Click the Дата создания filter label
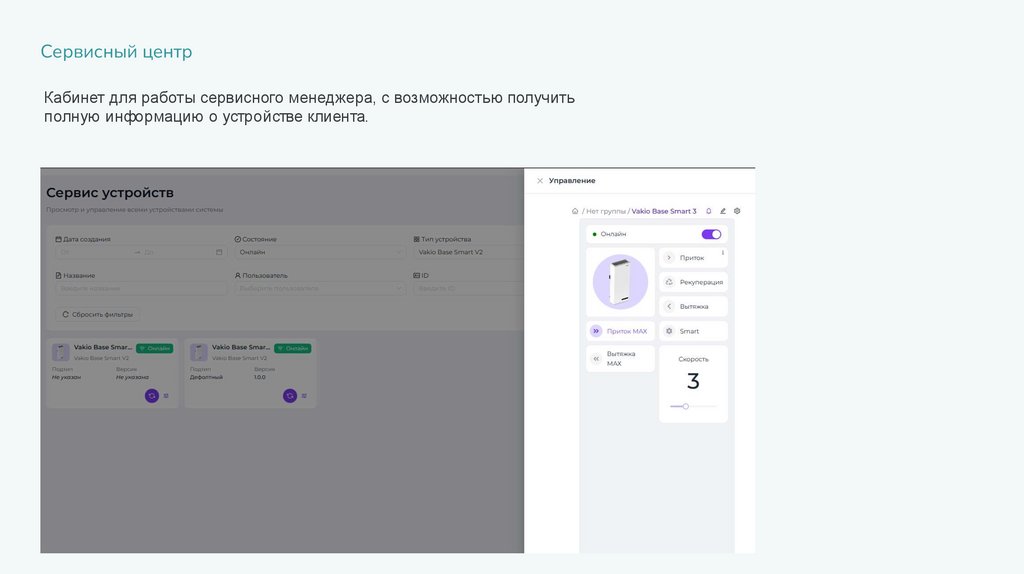Viewport: 1024px width, 574px height. (83, 239)
